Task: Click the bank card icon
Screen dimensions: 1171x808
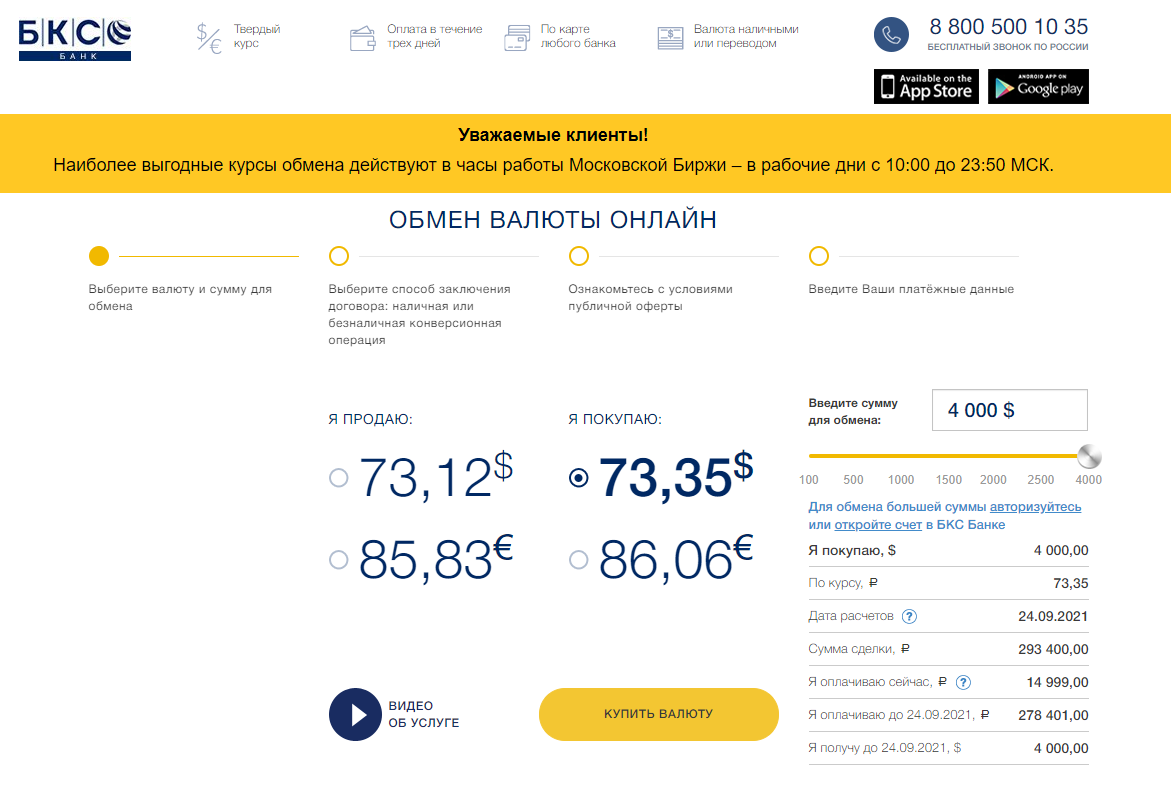Action: point(517,38)
